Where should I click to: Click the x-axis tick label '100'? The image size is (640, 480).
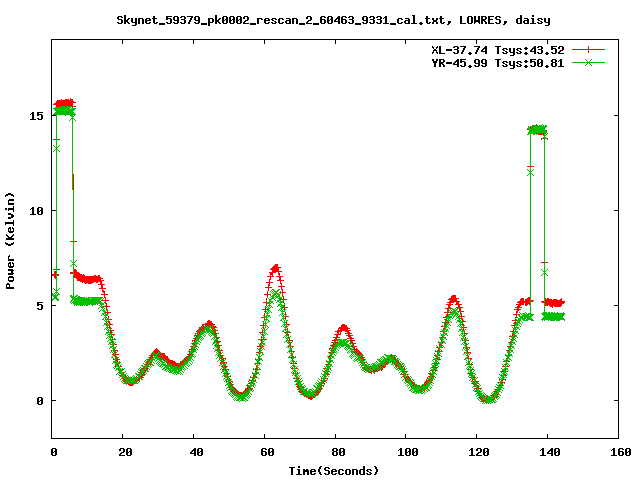(x=408, y=452)
